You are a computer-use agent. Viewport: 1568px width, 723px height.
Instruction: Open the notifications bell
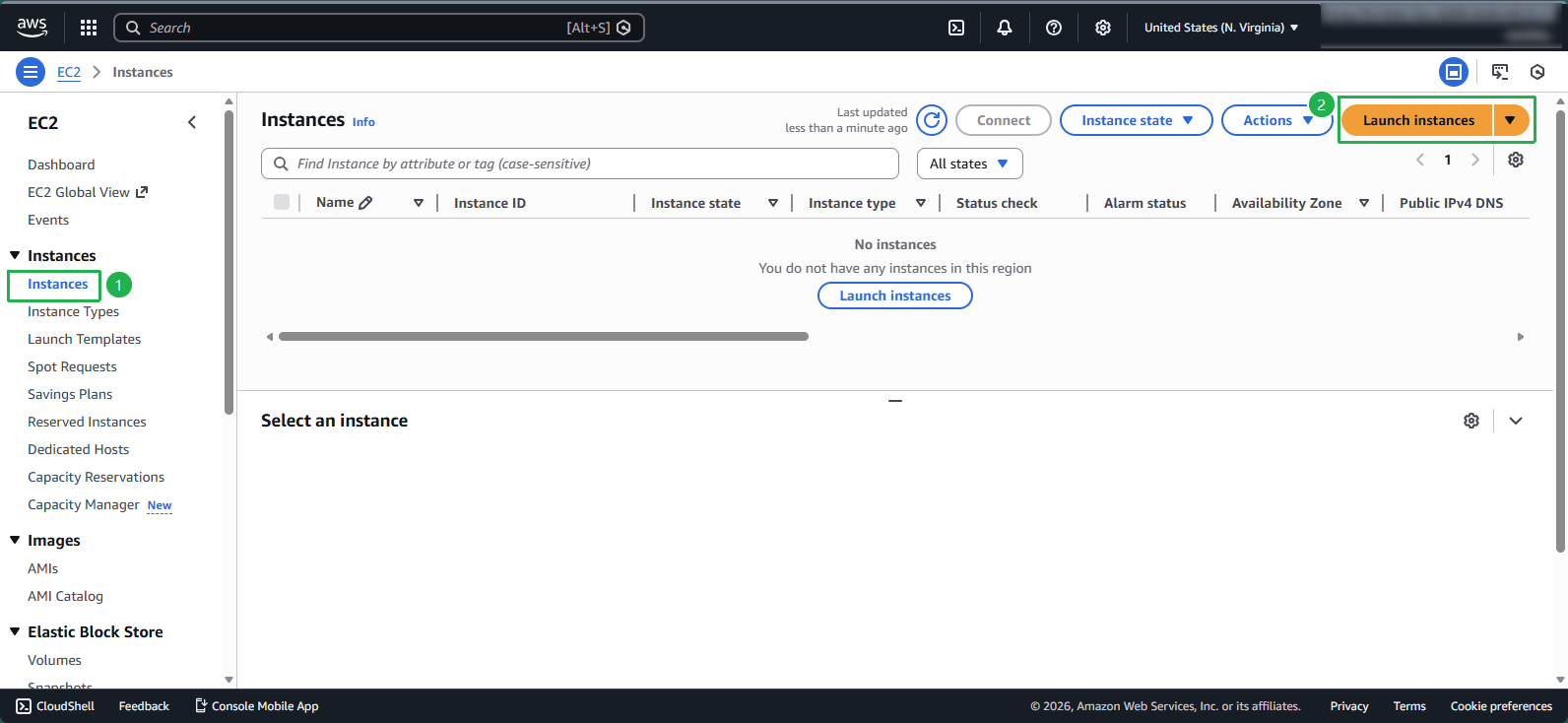pyautogui.click(x=1005, y=28)
